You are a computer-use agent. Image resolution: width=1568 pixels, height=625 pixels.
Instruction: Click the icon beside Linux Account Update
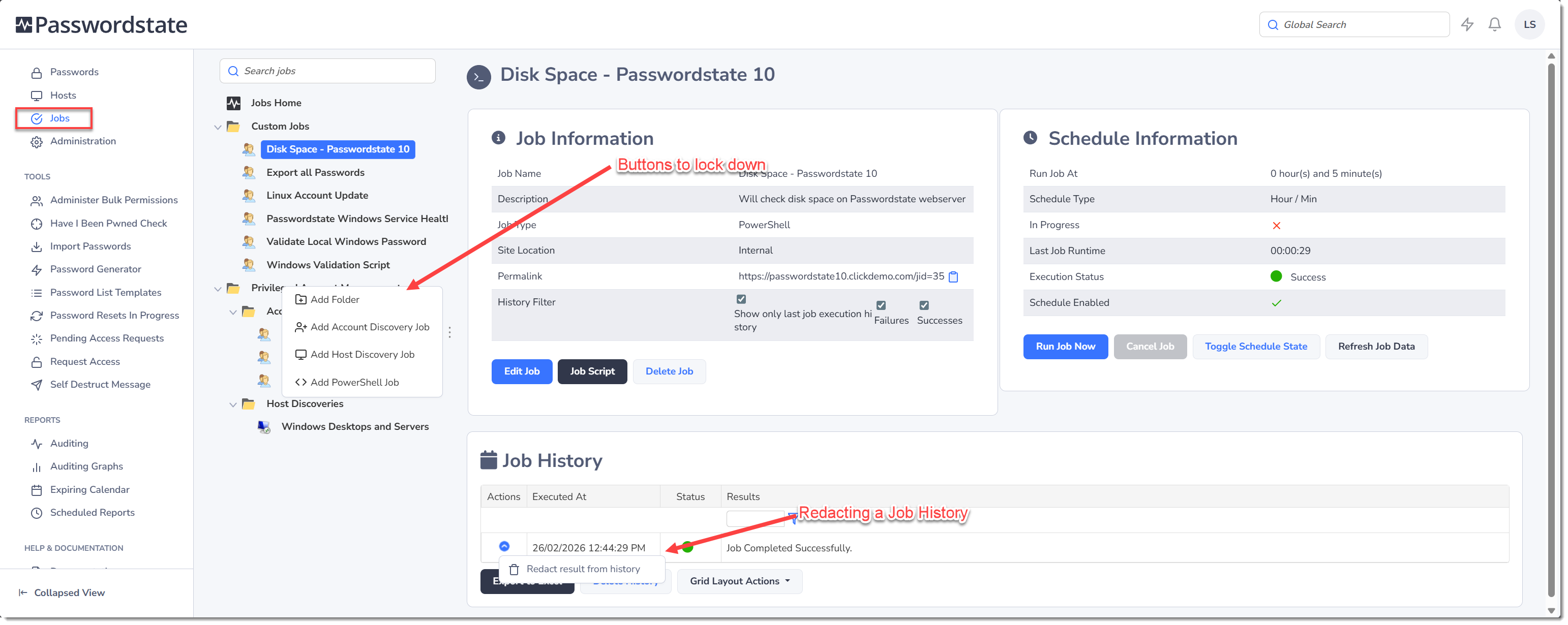pyautogui.click(x=248, y=195)
